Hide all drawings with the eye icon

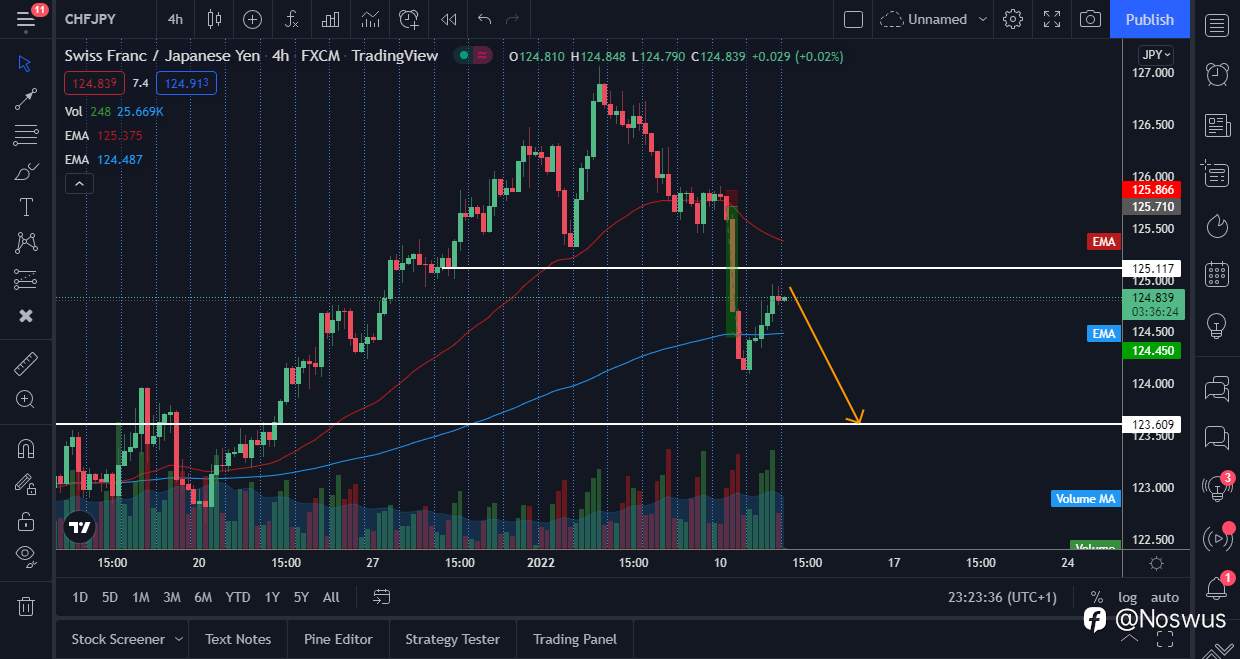click(25, 556)
